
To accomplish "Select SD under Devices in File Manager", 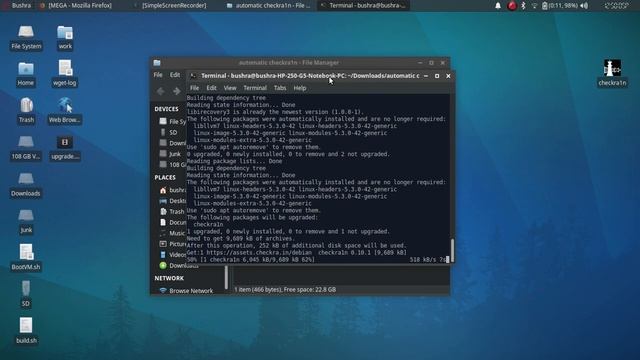I will 169,132.
